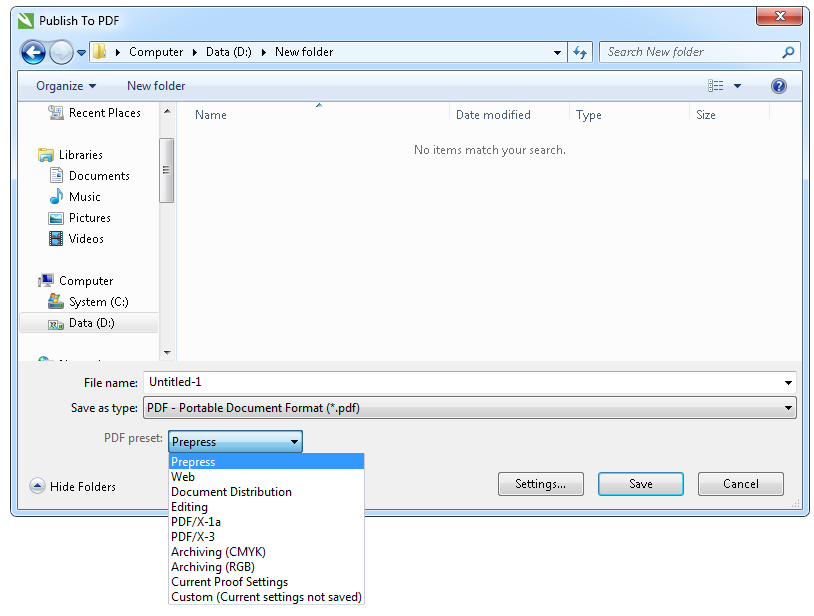This screenshot has width=814, height=616.
Task: Sort by Date modified column header
Action: [x=493, y=115]
